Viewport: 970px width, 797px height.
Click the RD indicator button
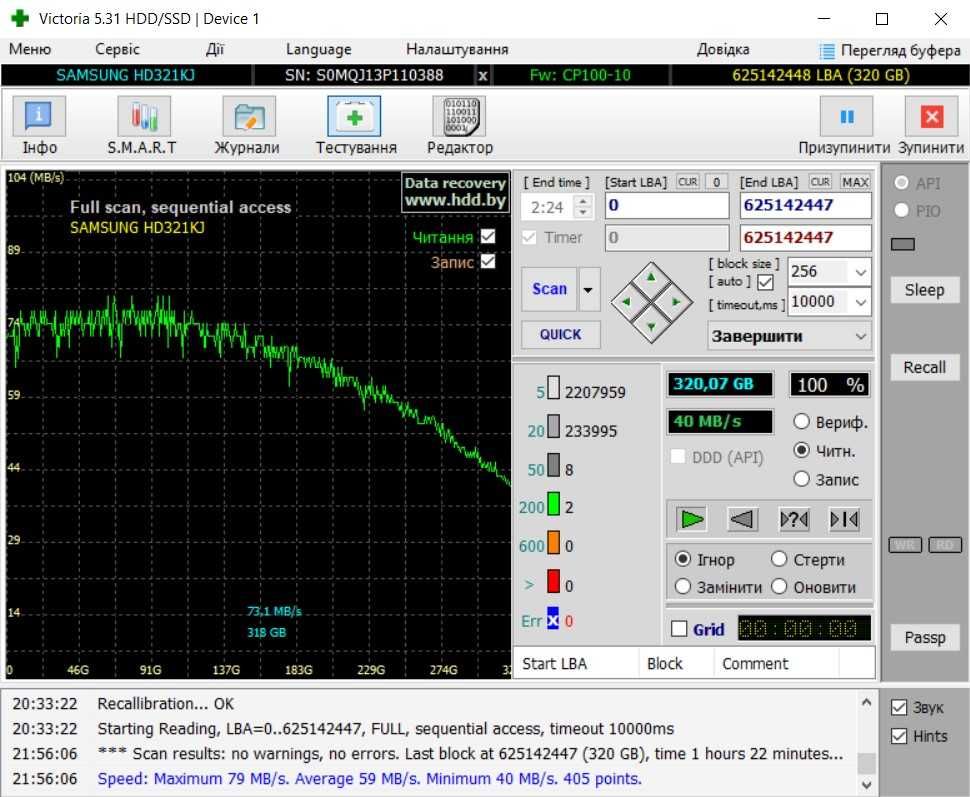(x=945, y=545)
